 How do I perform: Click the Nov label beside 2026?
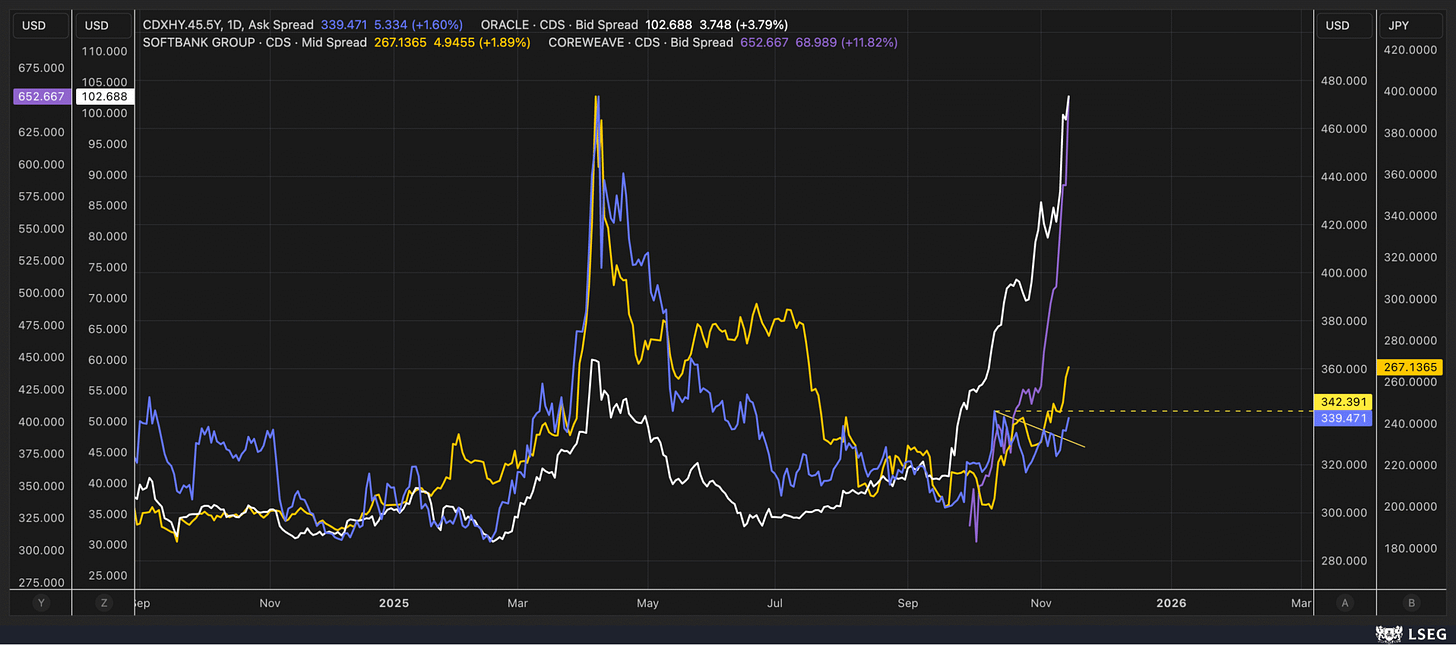[x=1041, y=604]
